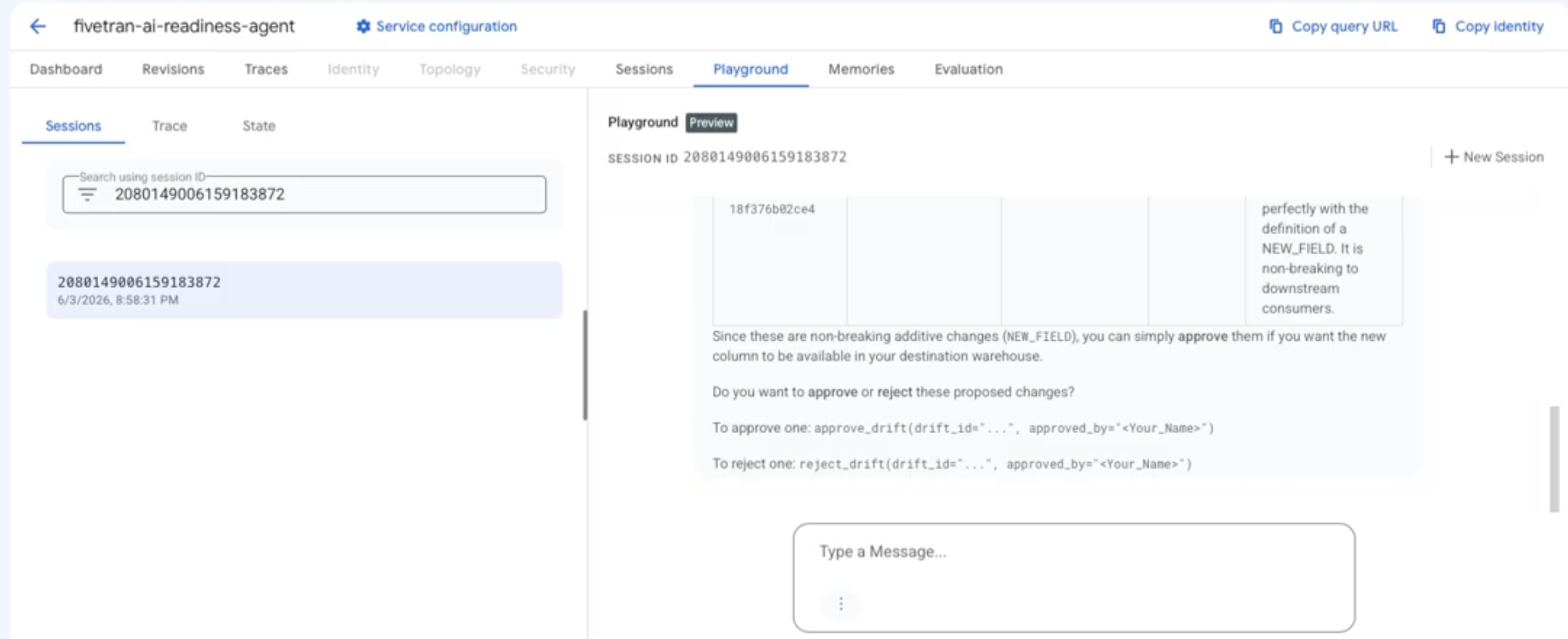The image size is (1568, 639).
Task: Click the Preview badge next to Playground
Action: 711,123
